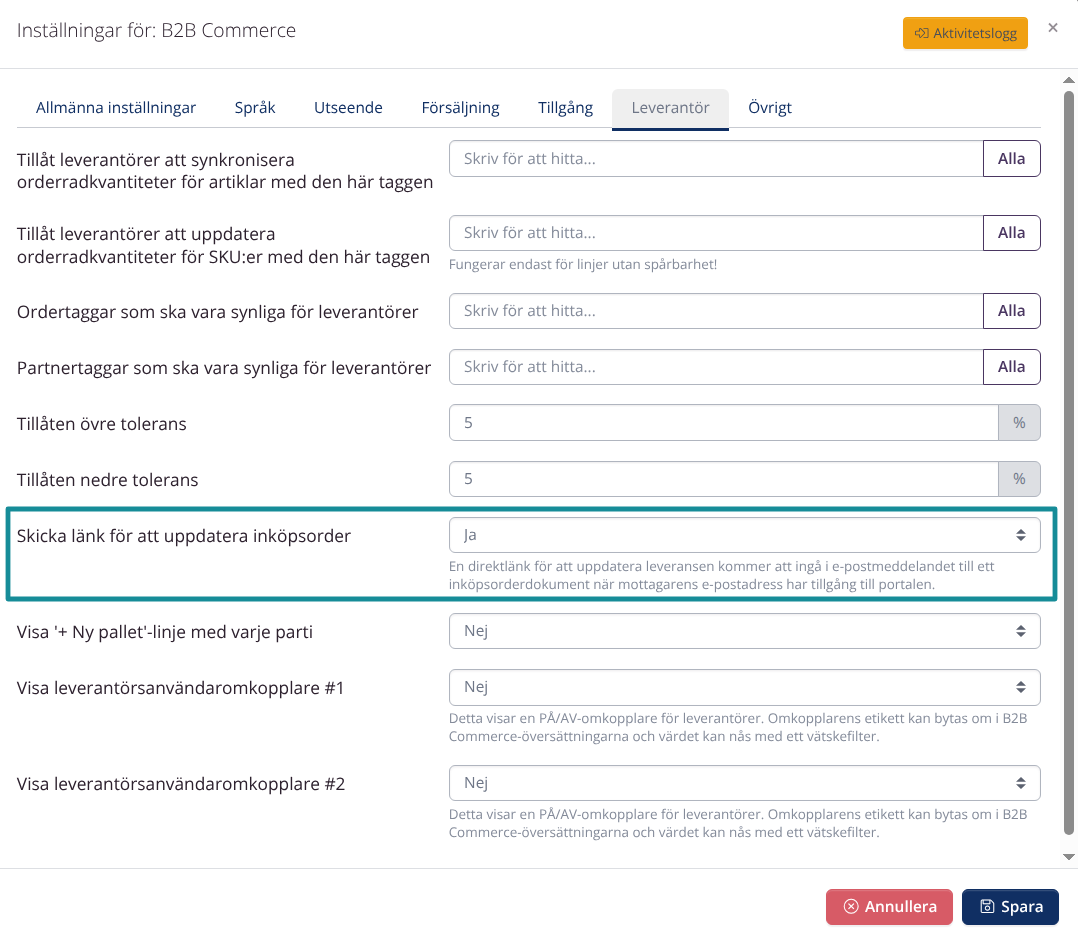Open the Tillgång tab
The width and height of the screenshot is (1078, 939).
565,108
